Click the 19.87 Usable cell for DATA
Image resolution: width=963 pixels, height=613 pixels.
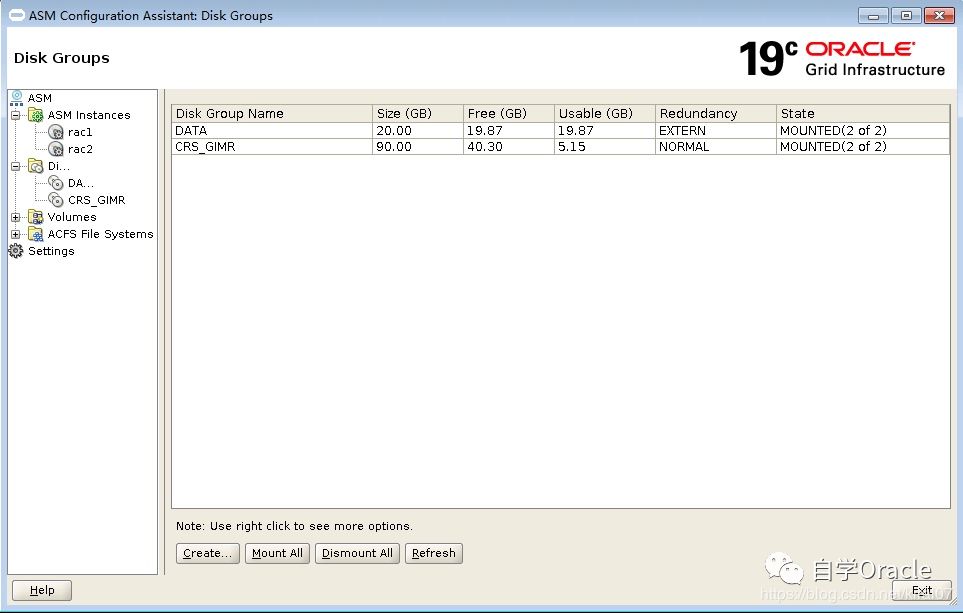point(605,130)
